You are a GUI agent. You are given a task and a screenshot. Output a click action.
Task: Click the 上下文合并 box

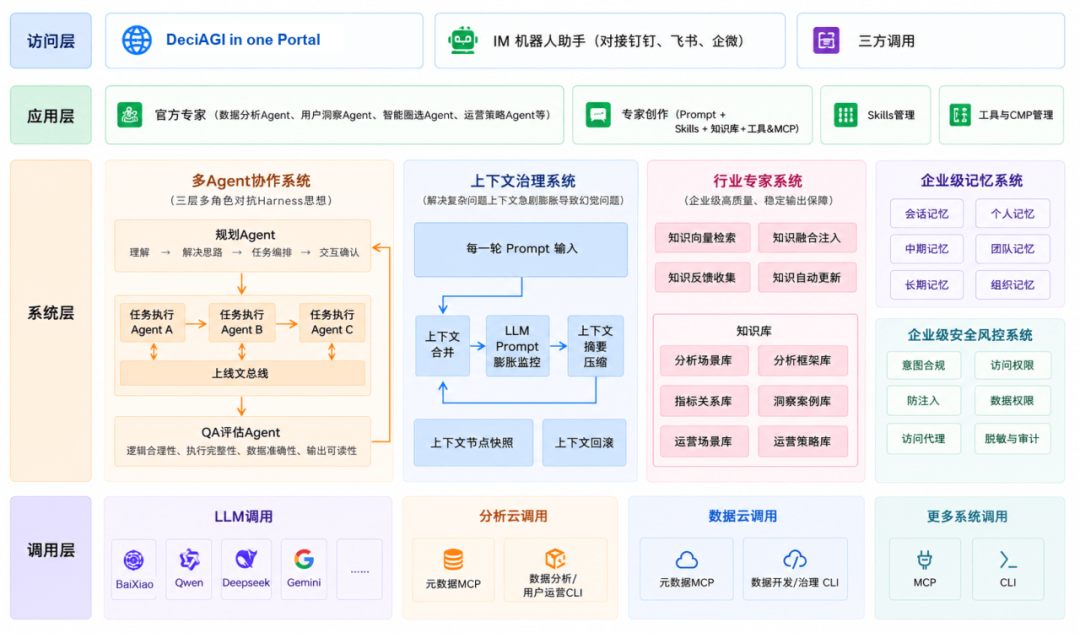point(442,346)
